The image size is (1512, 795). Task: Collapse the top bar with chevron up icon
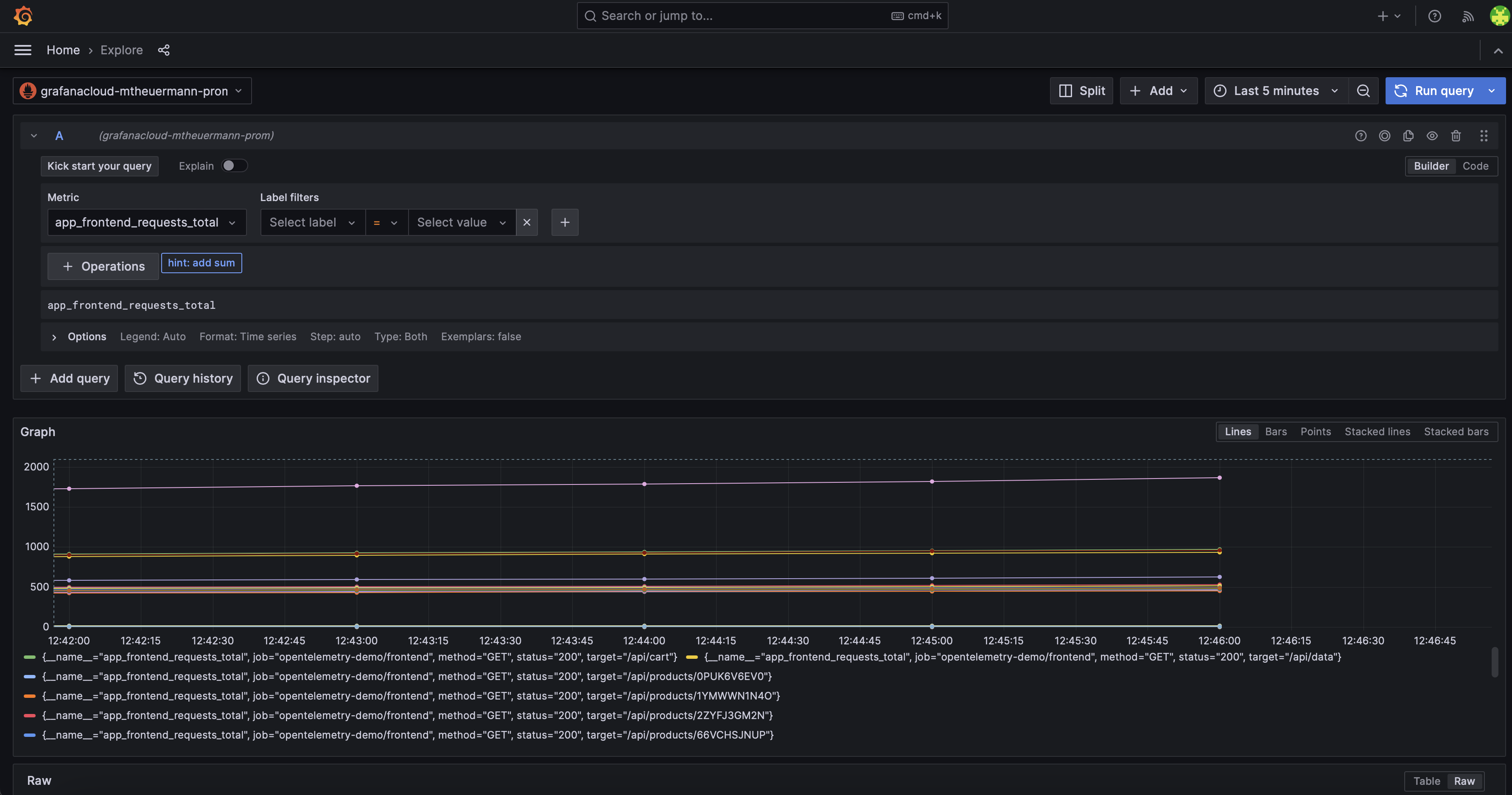pos(1498,50)
